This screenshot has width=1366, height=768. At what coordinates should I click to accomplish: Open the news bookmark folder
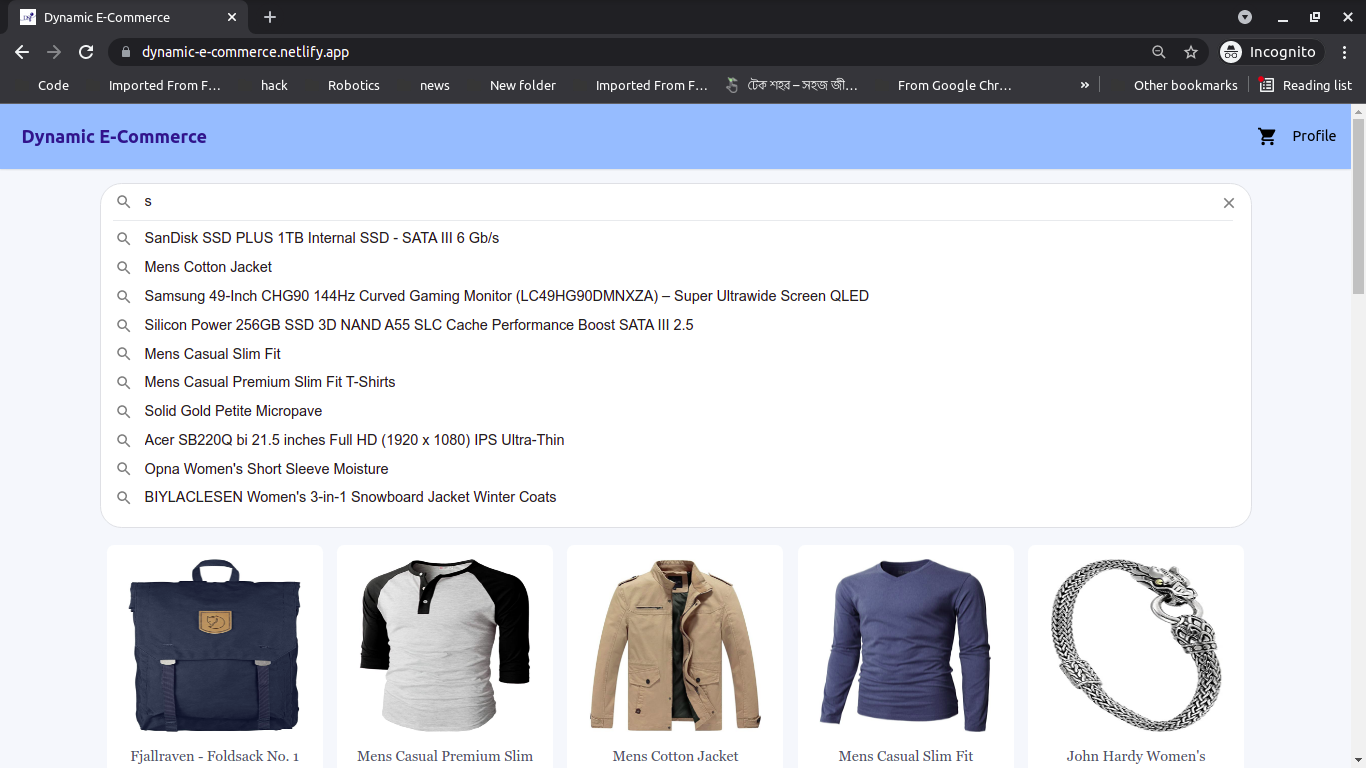tap(435, 85)
